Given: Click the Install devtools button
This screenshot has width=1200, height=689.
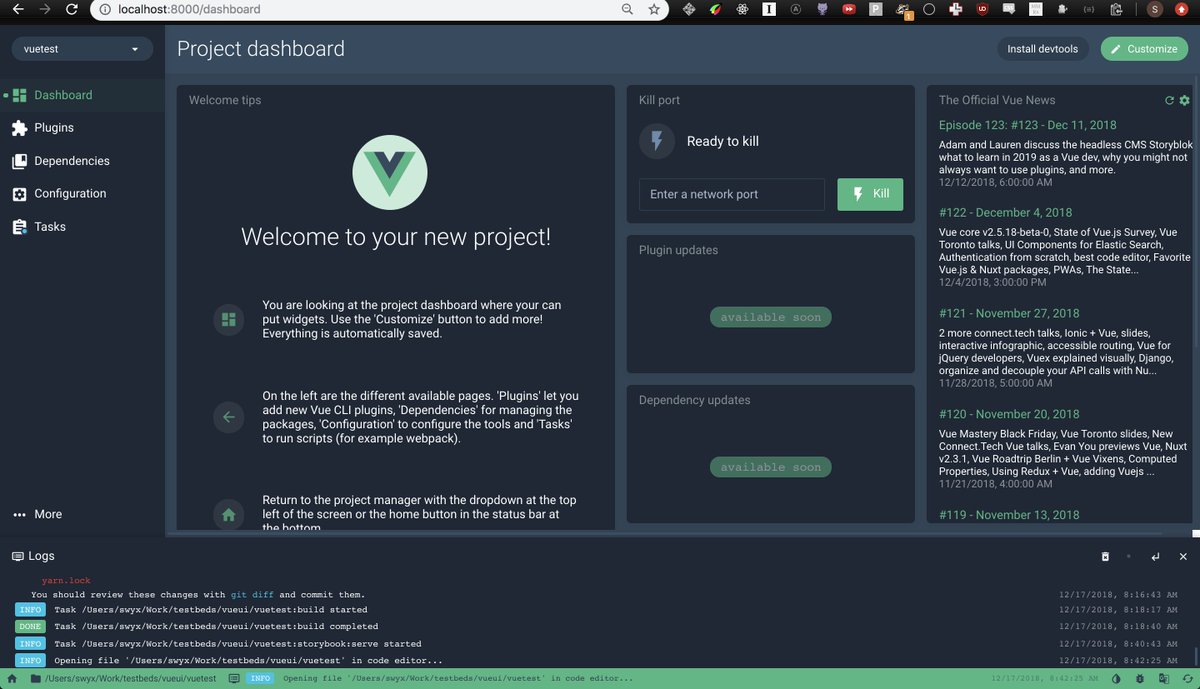Looking at the screenshot, I should tap(1043, 48).
